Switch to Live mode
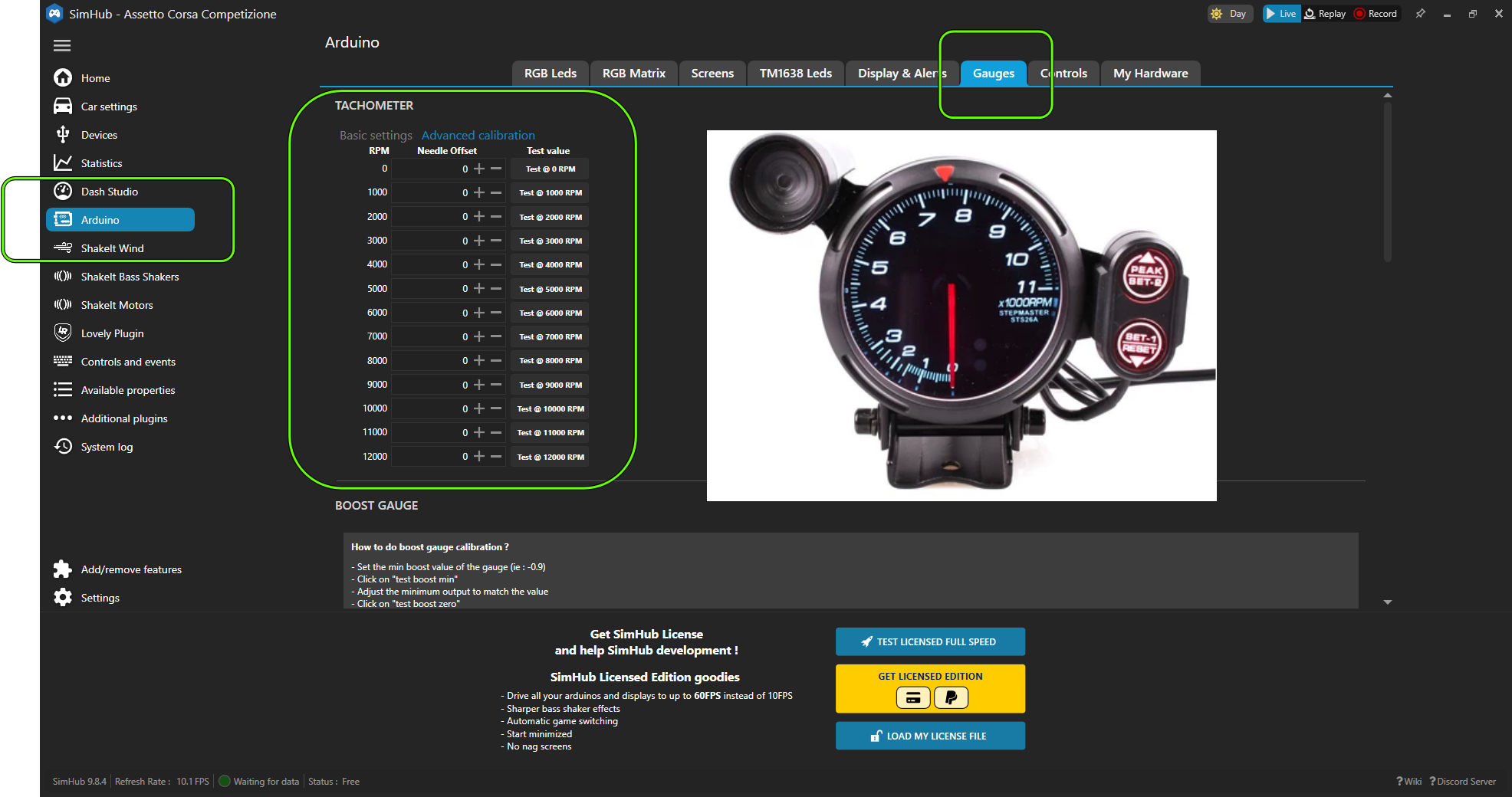The height and width of the screenshot is (797, 1512). tap(1281, 14)
